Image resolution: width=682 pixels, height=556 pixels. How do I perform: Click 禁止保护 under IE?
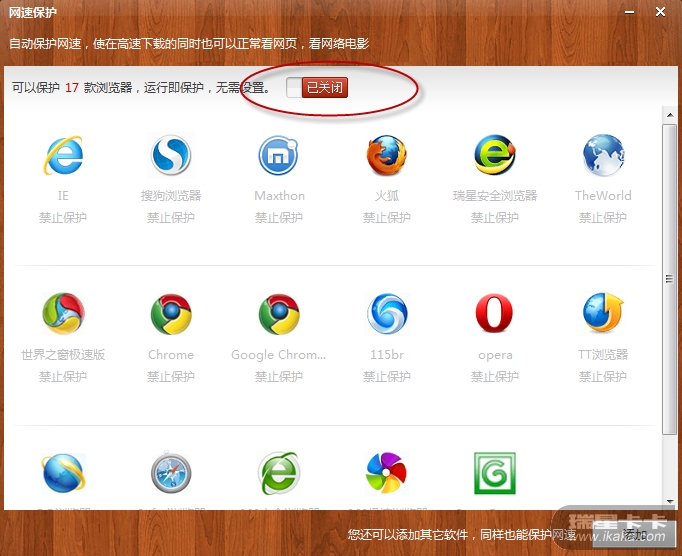tap(63, 217)
